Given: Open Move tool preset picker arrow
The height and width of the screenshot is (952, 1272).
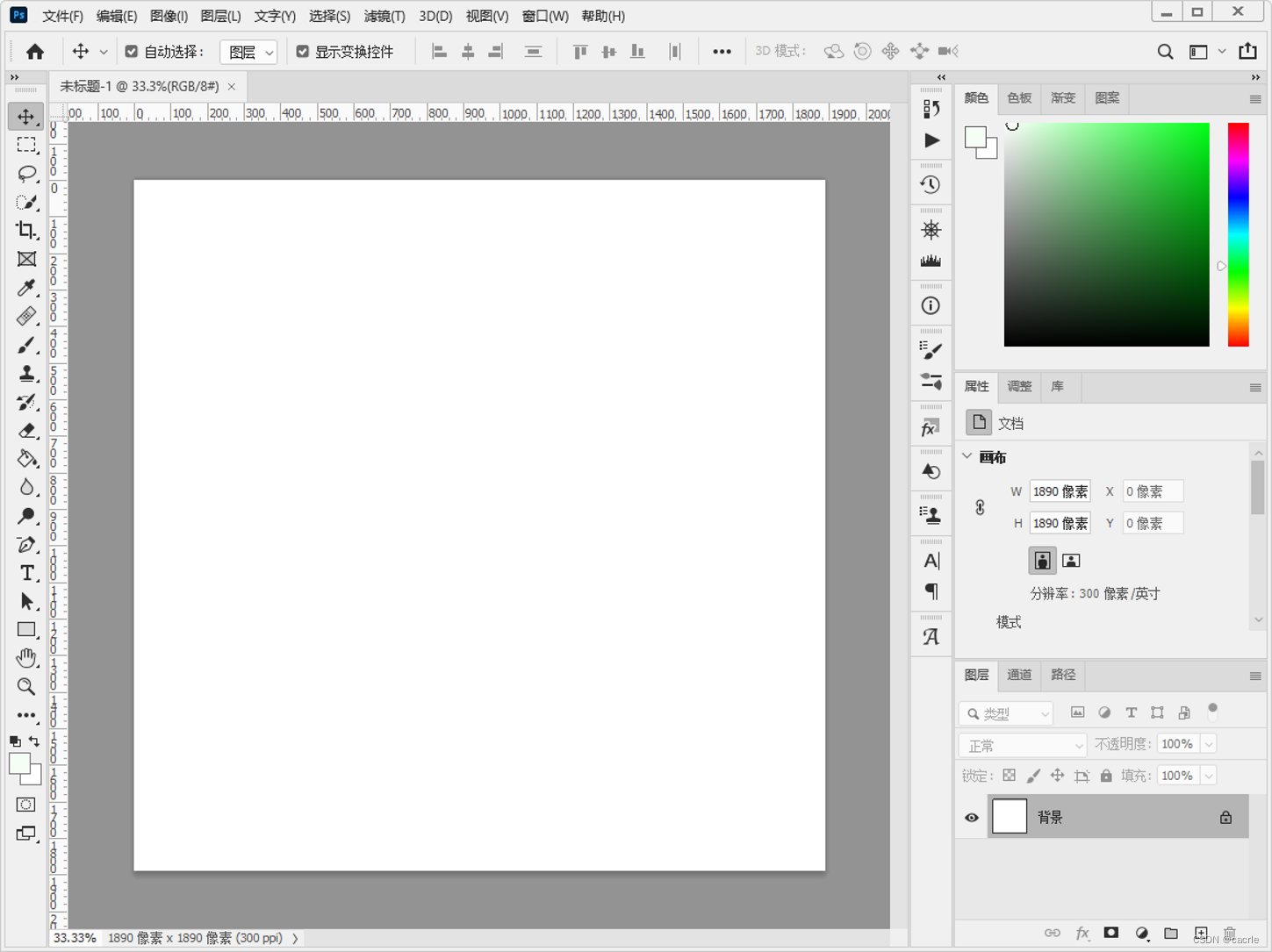Looking at the screenshot, I should (104, 52).
